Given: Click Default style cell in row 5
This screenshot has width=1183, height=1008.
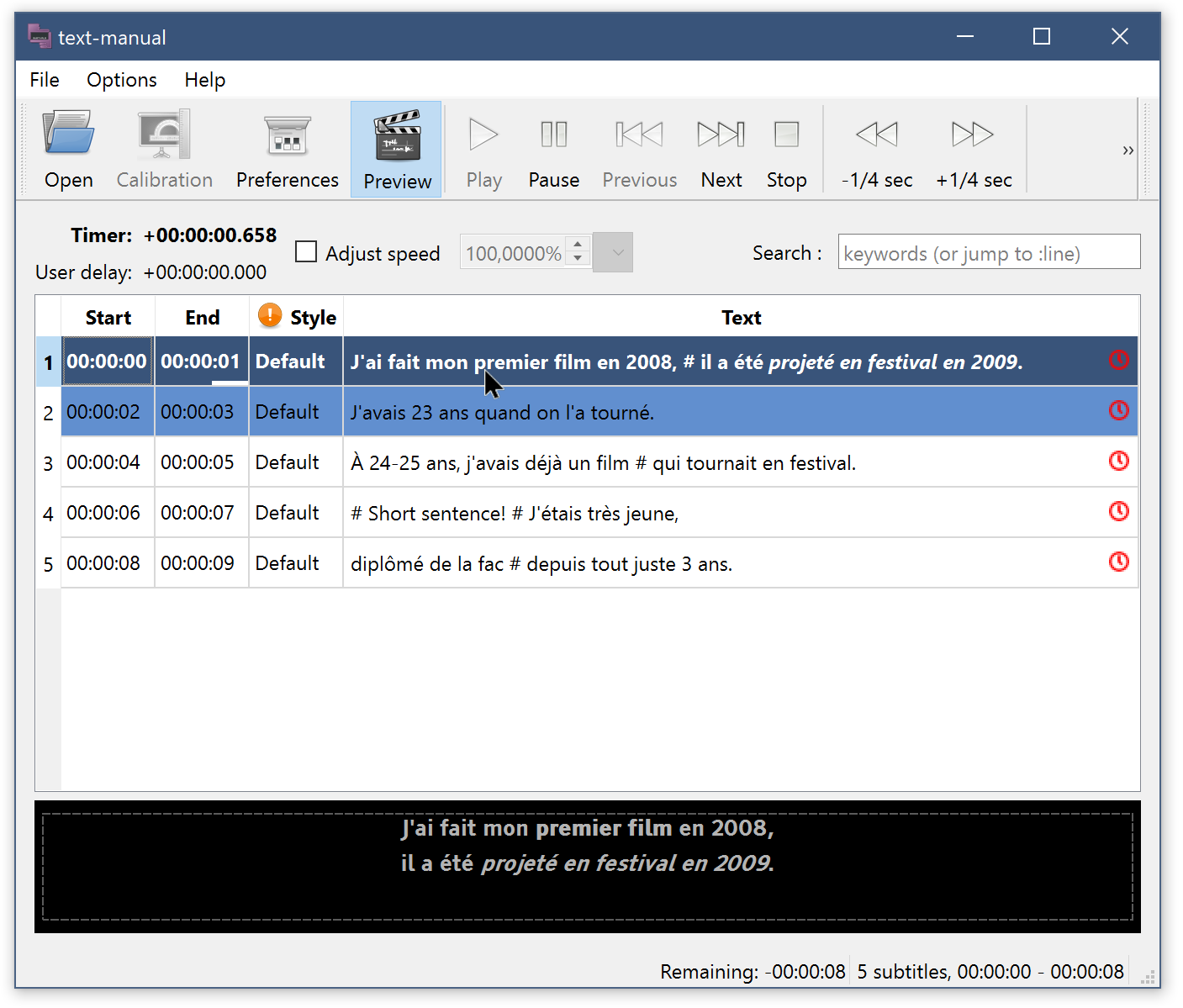Looking at the screenshot, I should pos(296,563).
